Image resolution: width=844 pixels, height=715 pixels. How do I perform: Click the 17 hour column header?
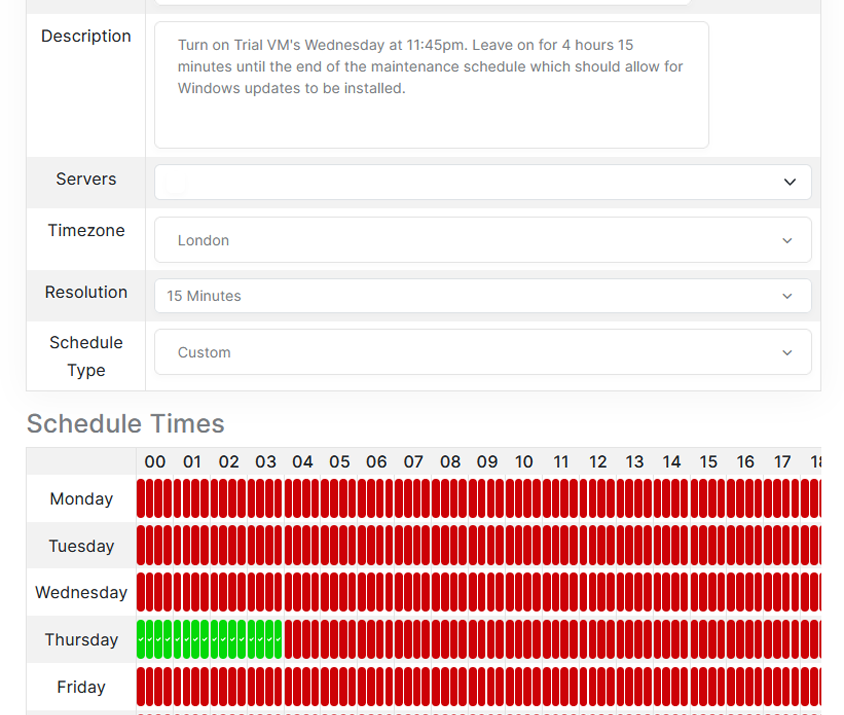click(782, 462)
